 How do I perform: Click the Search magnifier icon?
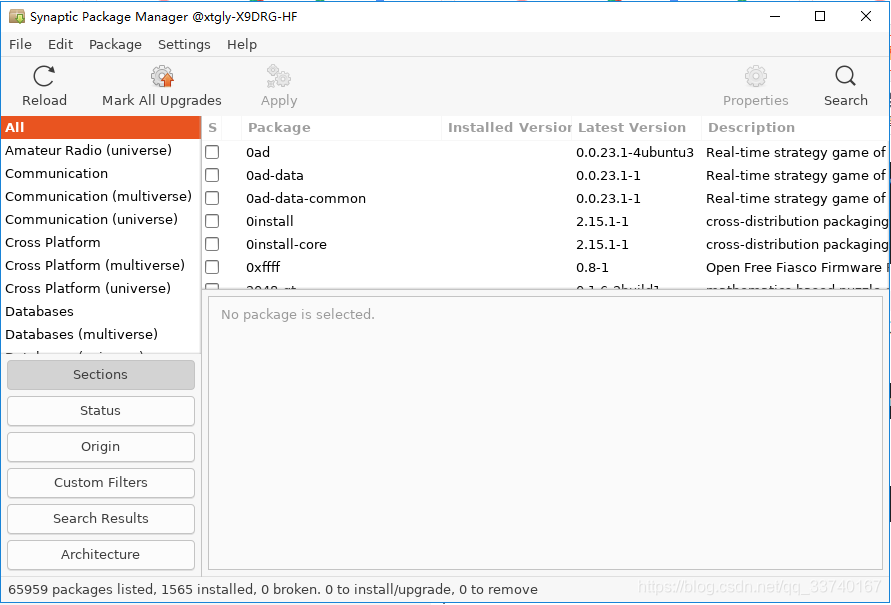point(846,76)
